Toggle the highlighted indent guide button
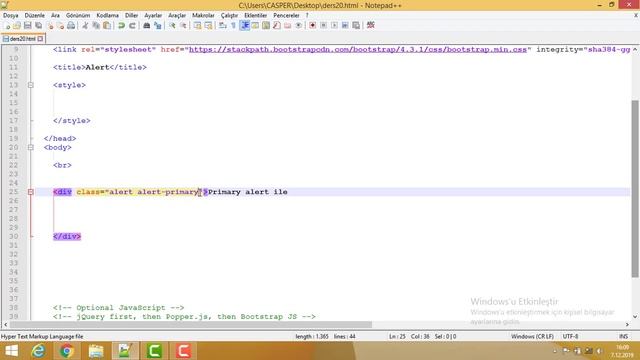 pyautogui.click(x=245, y=25)
